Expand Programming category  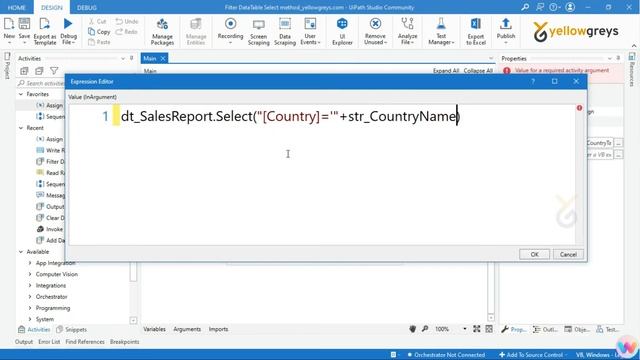30,308
